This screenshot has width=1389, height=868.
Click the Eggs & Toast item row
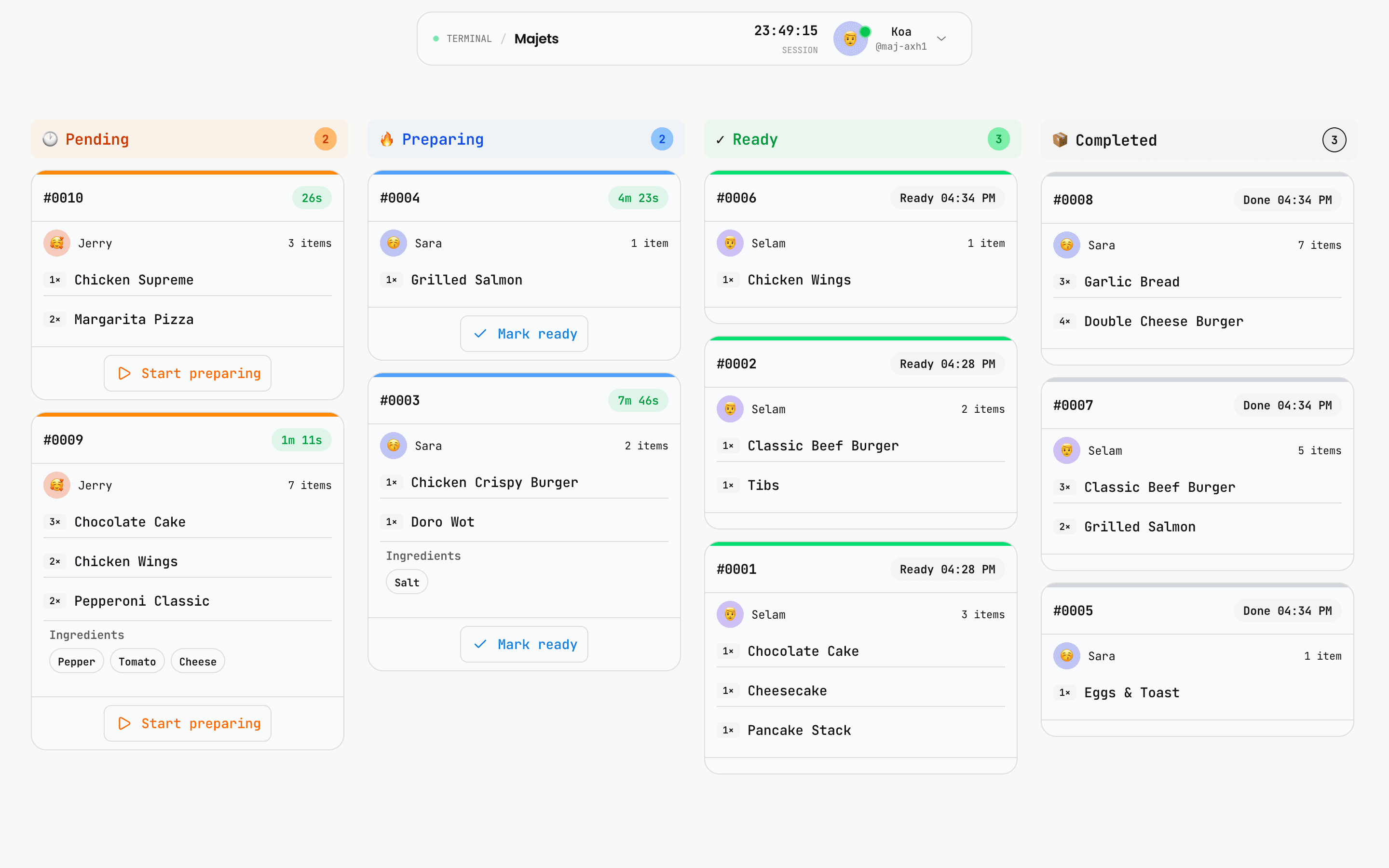[1198, 692]
